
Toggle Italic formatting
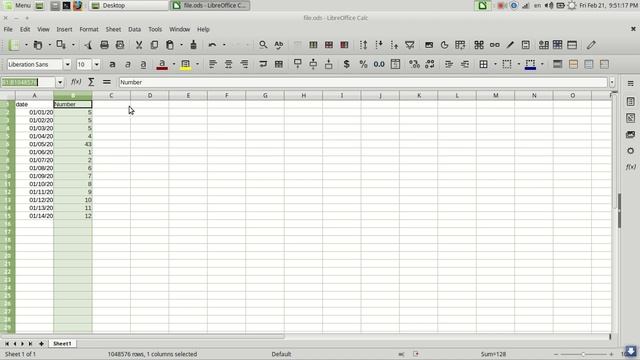tap(128, 64)
